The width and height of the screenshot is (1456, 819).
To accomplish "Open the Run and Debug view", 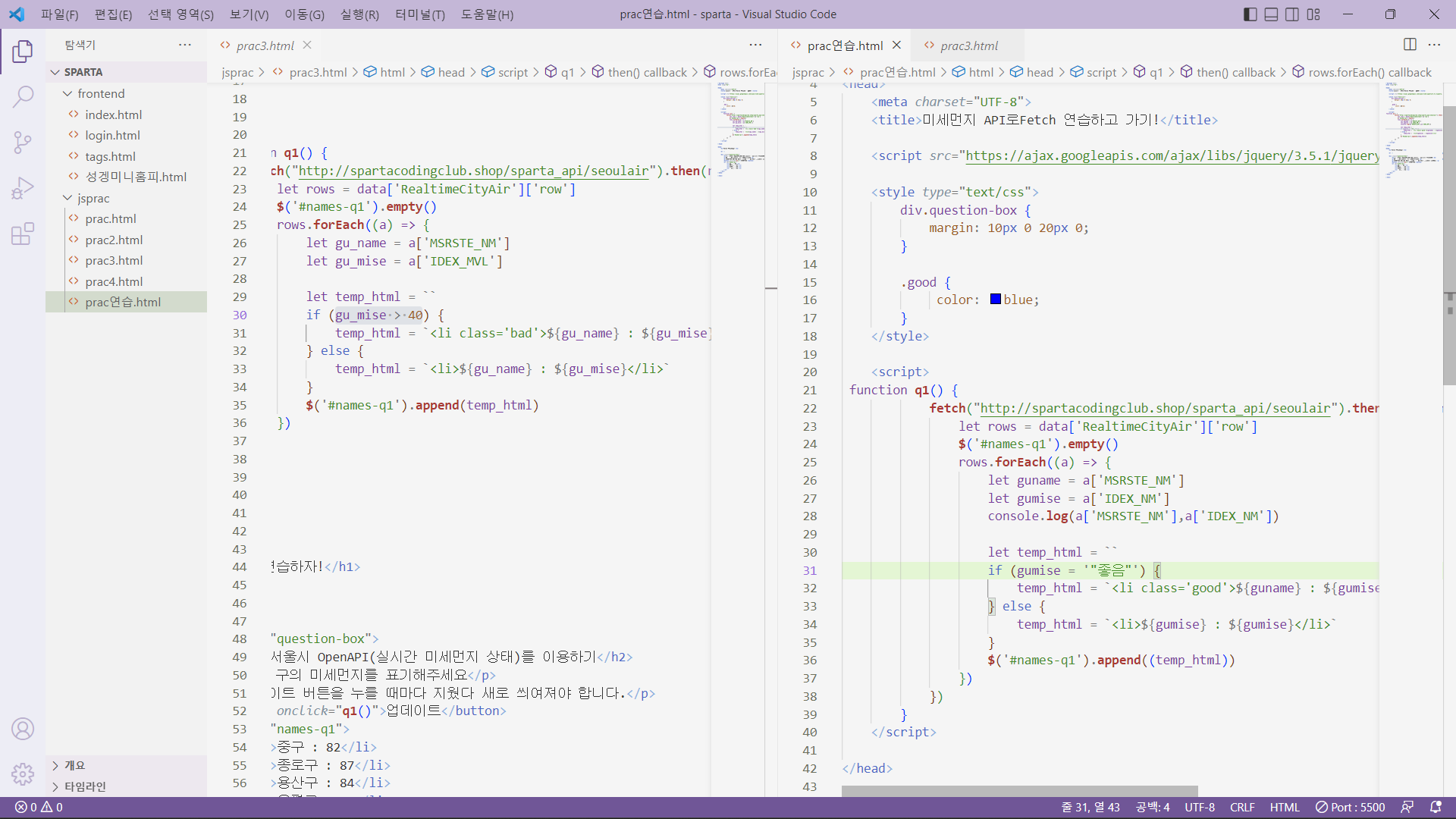I will point(23,187).
